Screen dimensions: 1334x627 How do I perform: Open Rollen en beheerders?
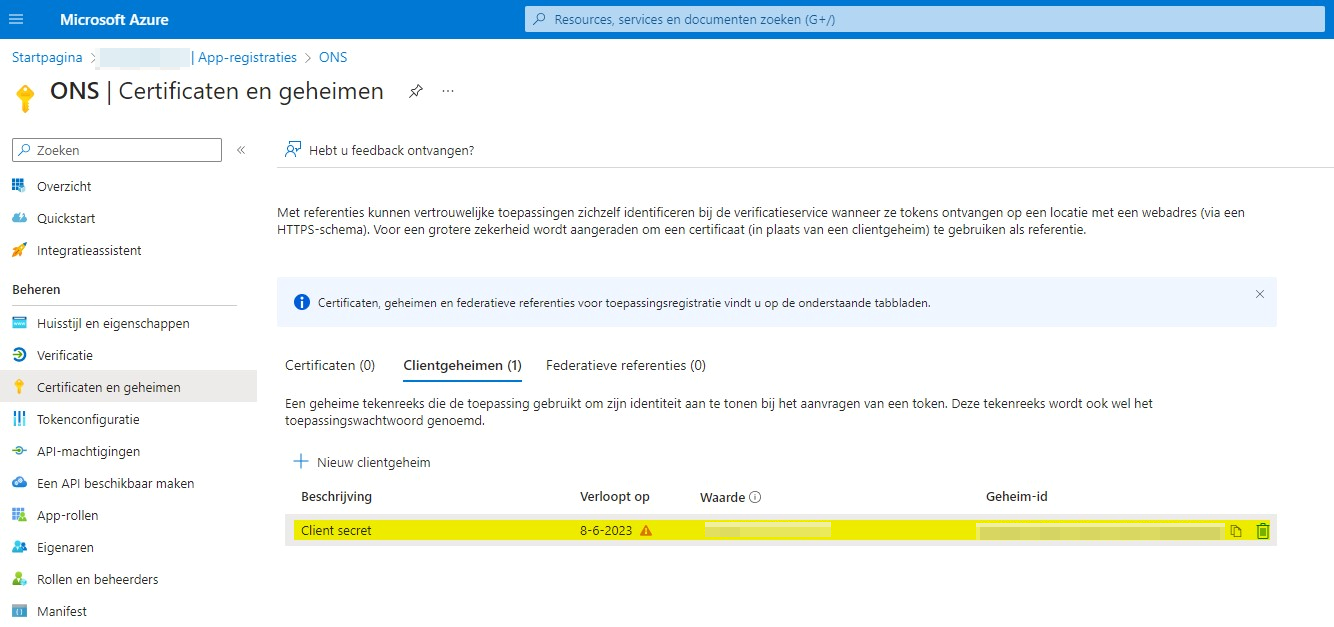point(98,579)
